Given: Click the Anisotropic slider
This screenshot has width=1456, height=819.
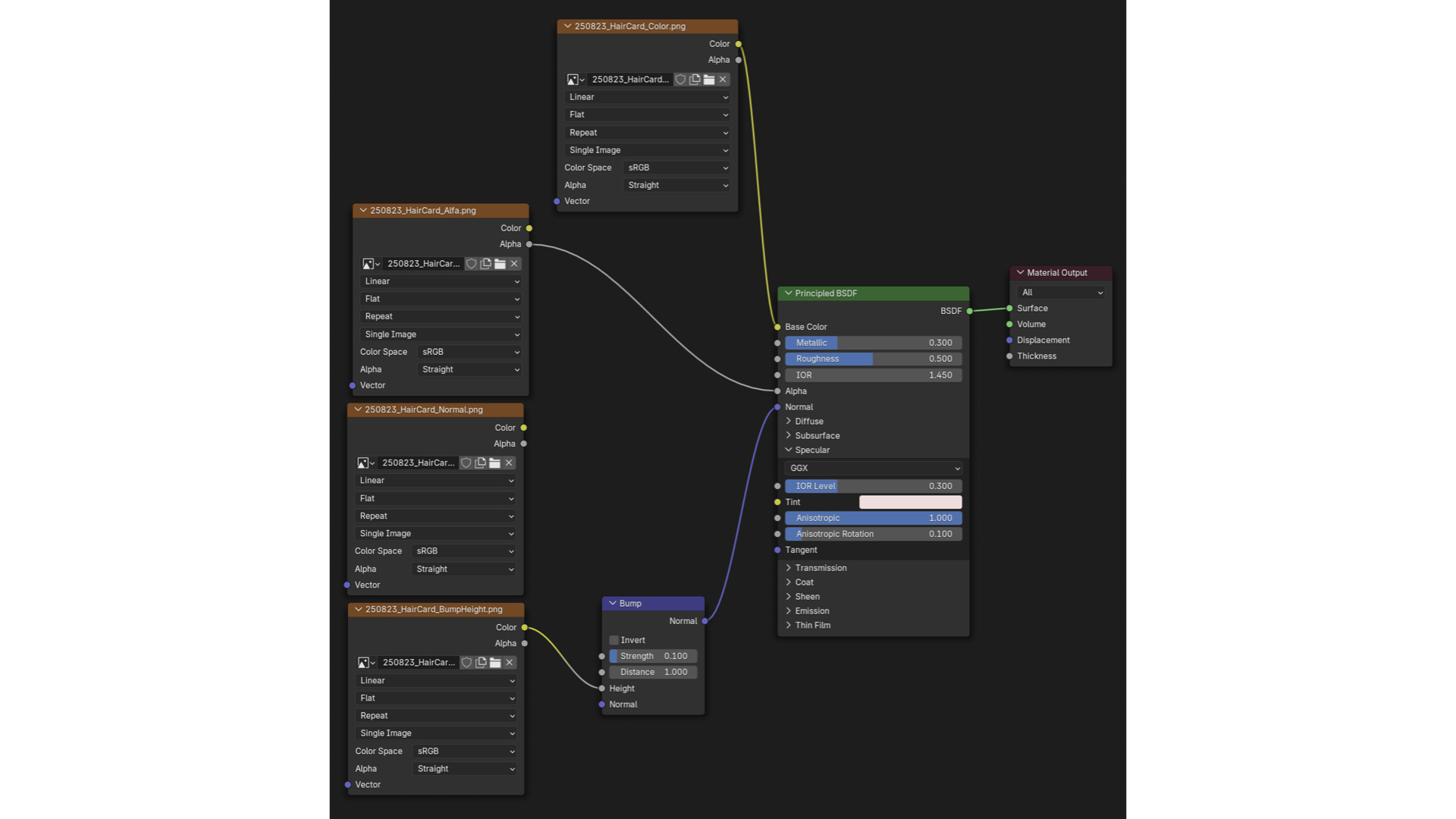Looking at the screenshot, I should point(874,518).
